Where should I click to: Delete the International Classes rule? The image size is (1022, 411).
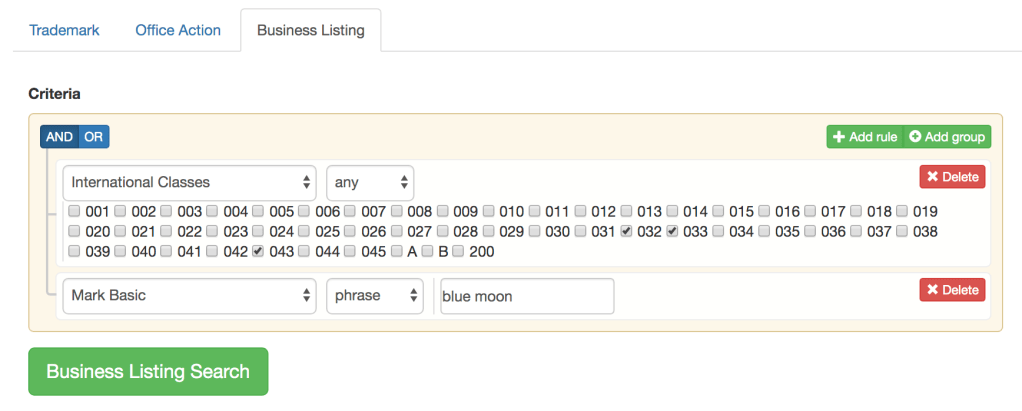(x=952, y=177)
